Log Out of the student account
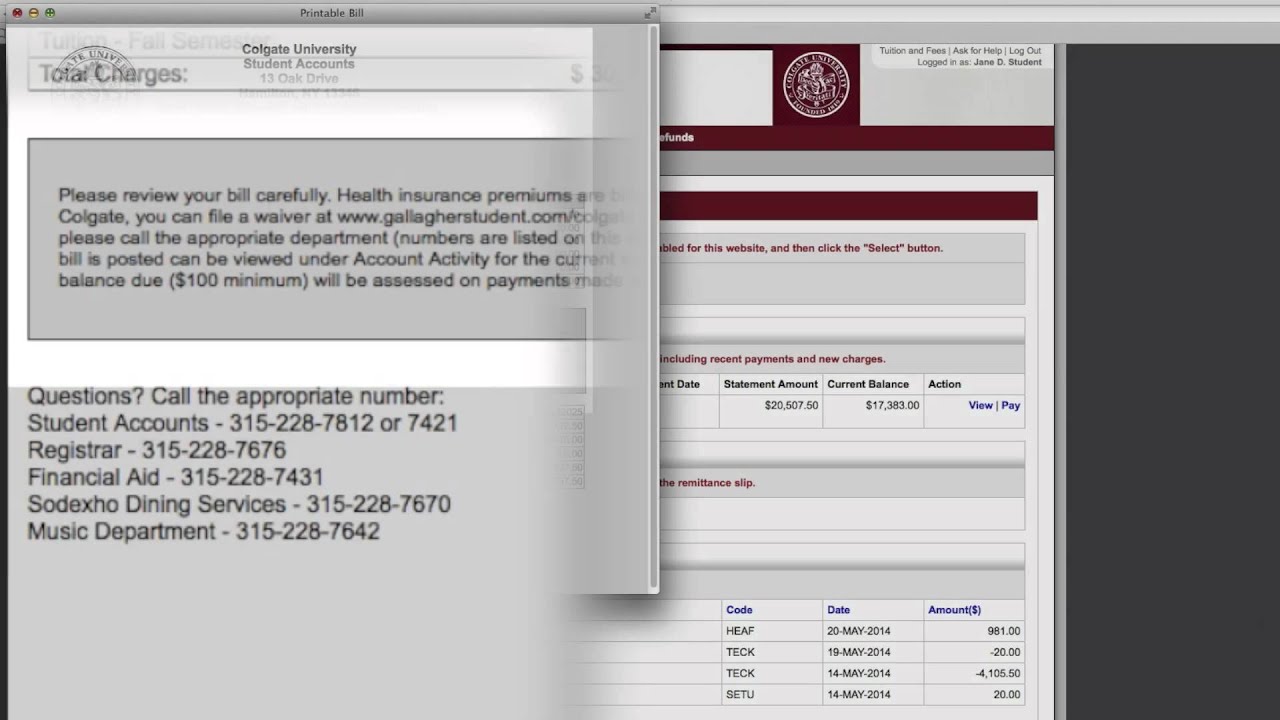This screenshot has width=1280, height=720. pyautogui.click(x=1025, y=51)
